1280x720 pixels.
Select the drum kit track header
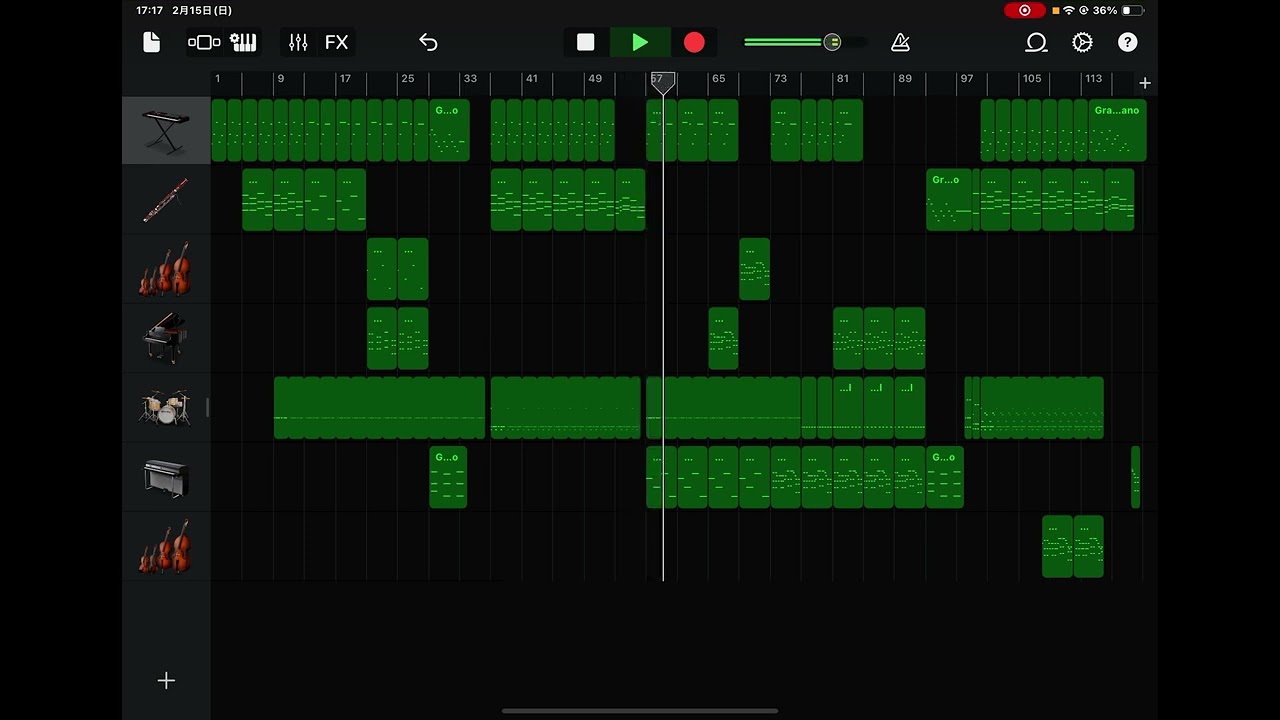(166, 408)
